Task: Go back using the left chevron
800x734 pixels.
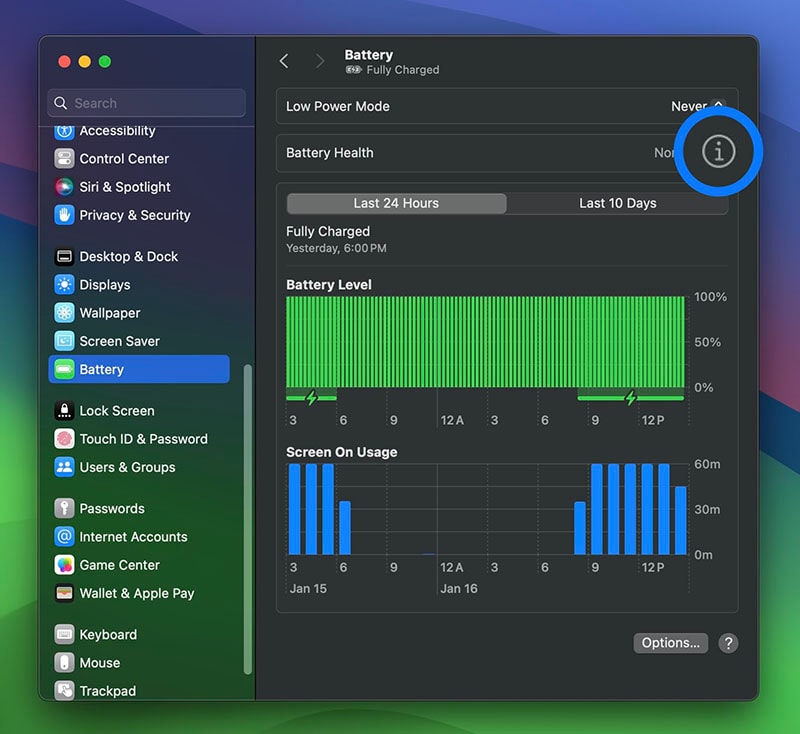Action: pos(284,62)
